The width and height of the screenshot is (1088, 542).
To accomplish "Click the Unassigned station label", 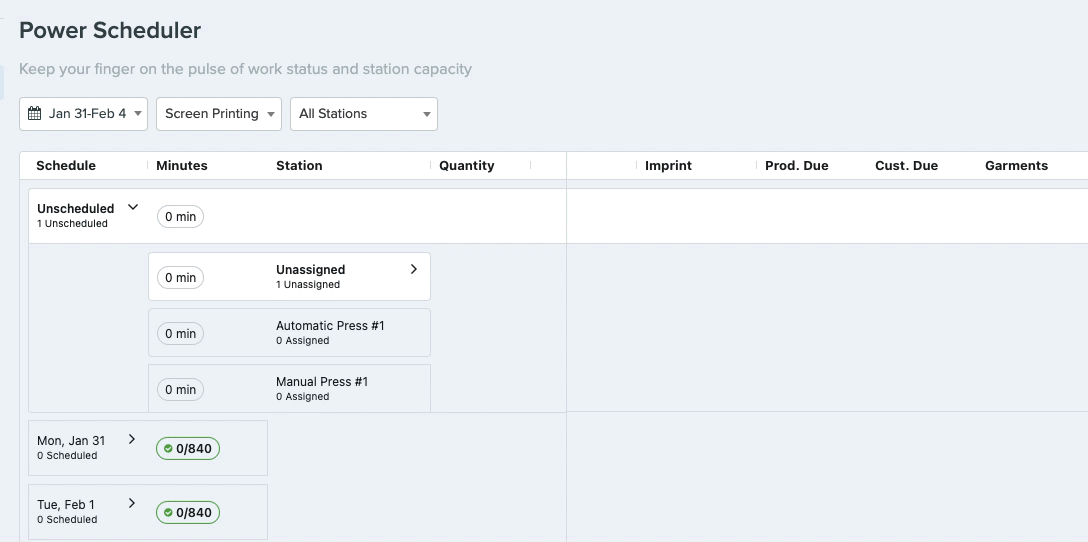I will coord(310,269).
